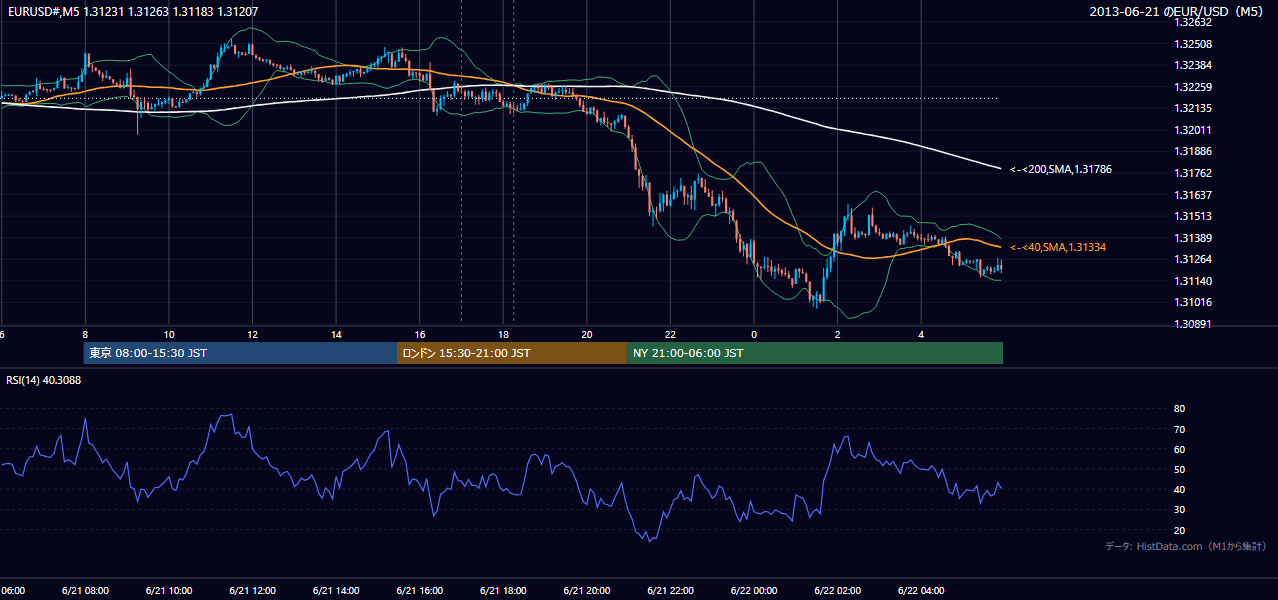1278x600 pixels.
Task: Click RSI scale level 40
Action: (1180, 489)
